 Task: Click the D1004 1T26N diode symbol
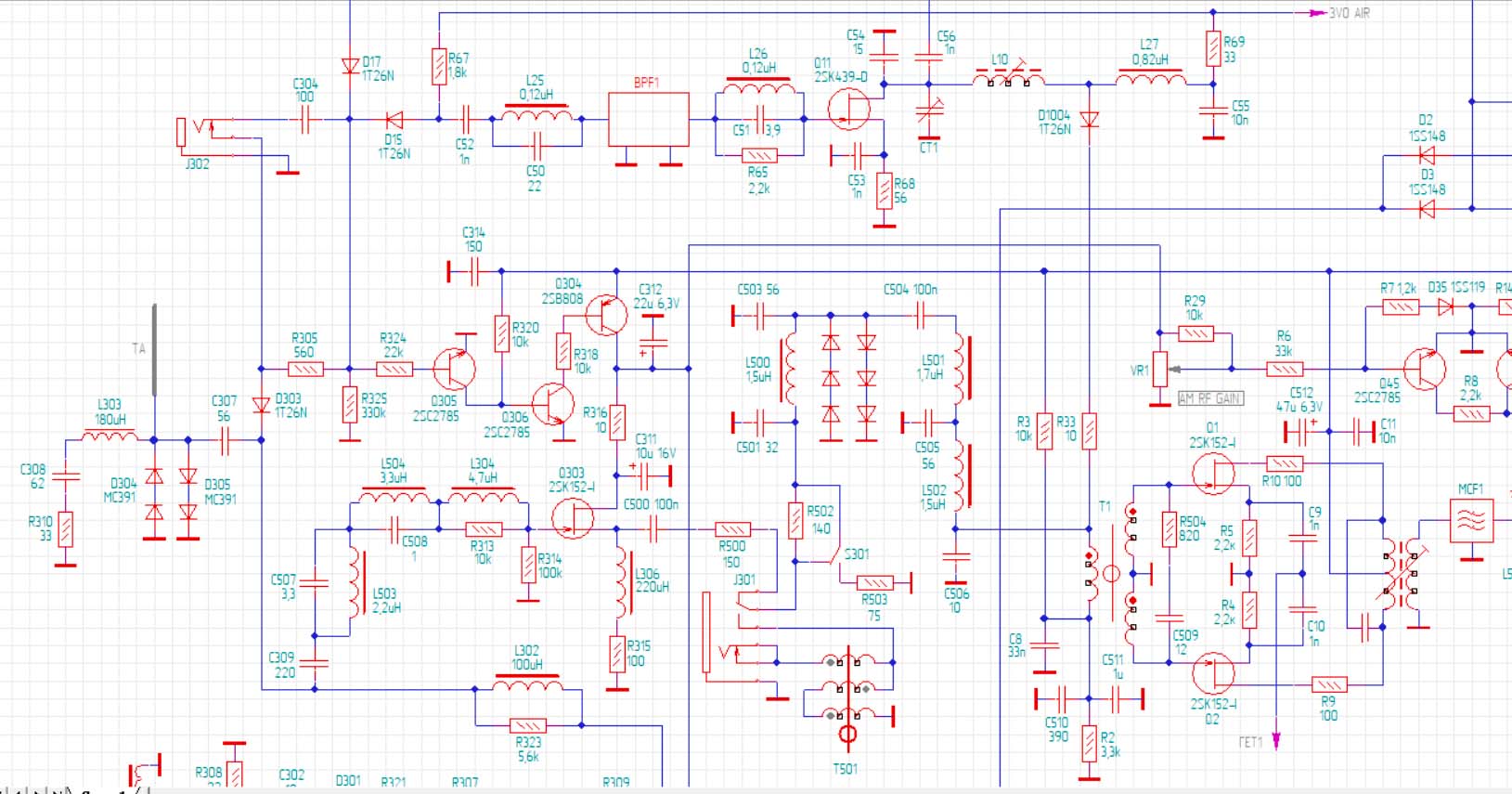point(1090,120)
